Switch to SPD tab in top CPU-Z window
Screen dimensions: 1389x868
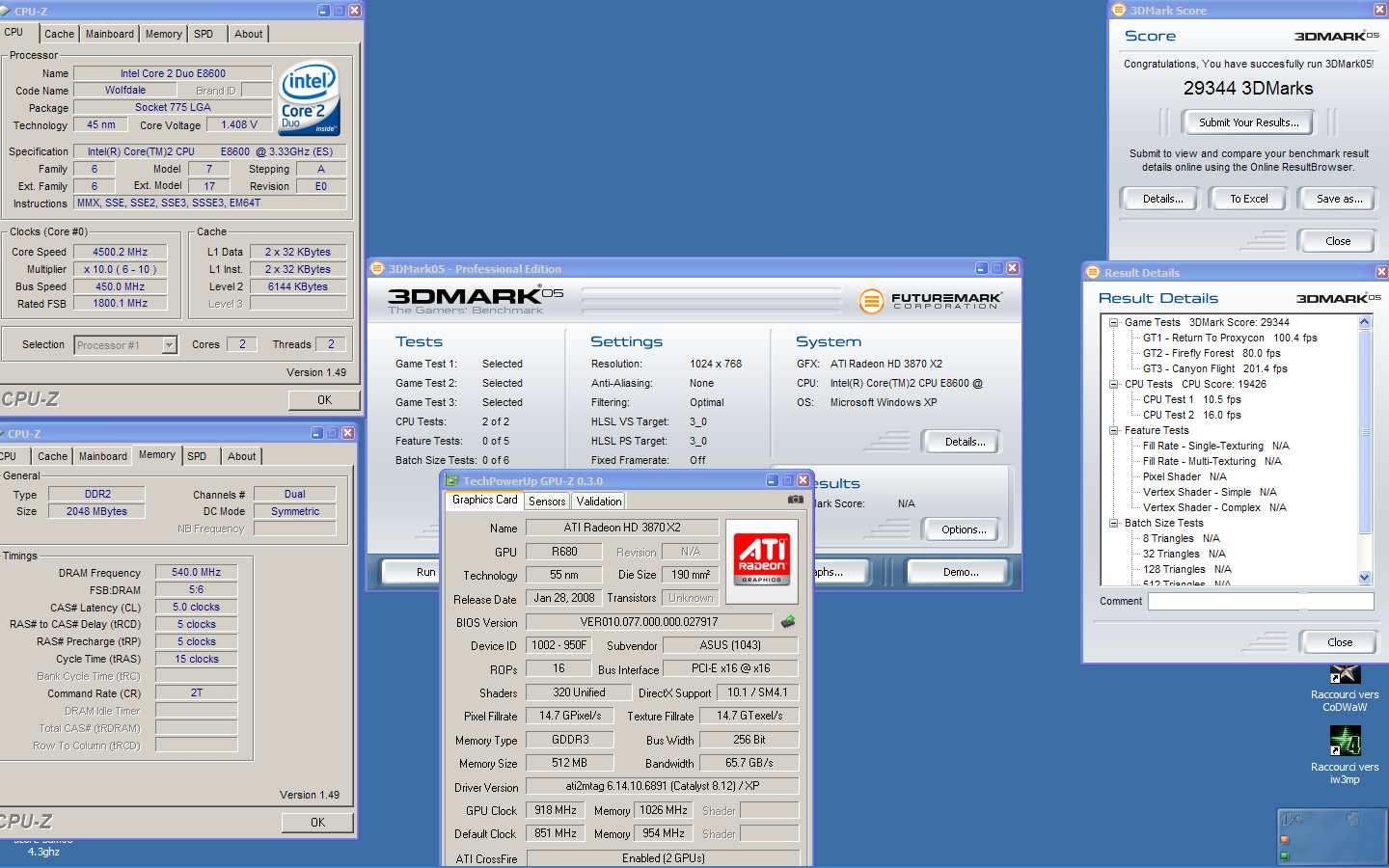click(x=204, y=34)
